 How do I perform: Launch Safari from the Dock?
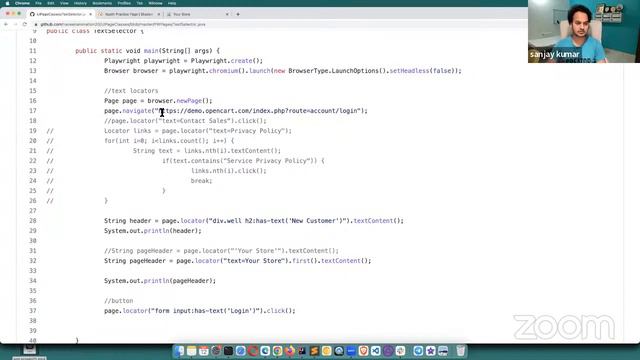tap(241, 351)
